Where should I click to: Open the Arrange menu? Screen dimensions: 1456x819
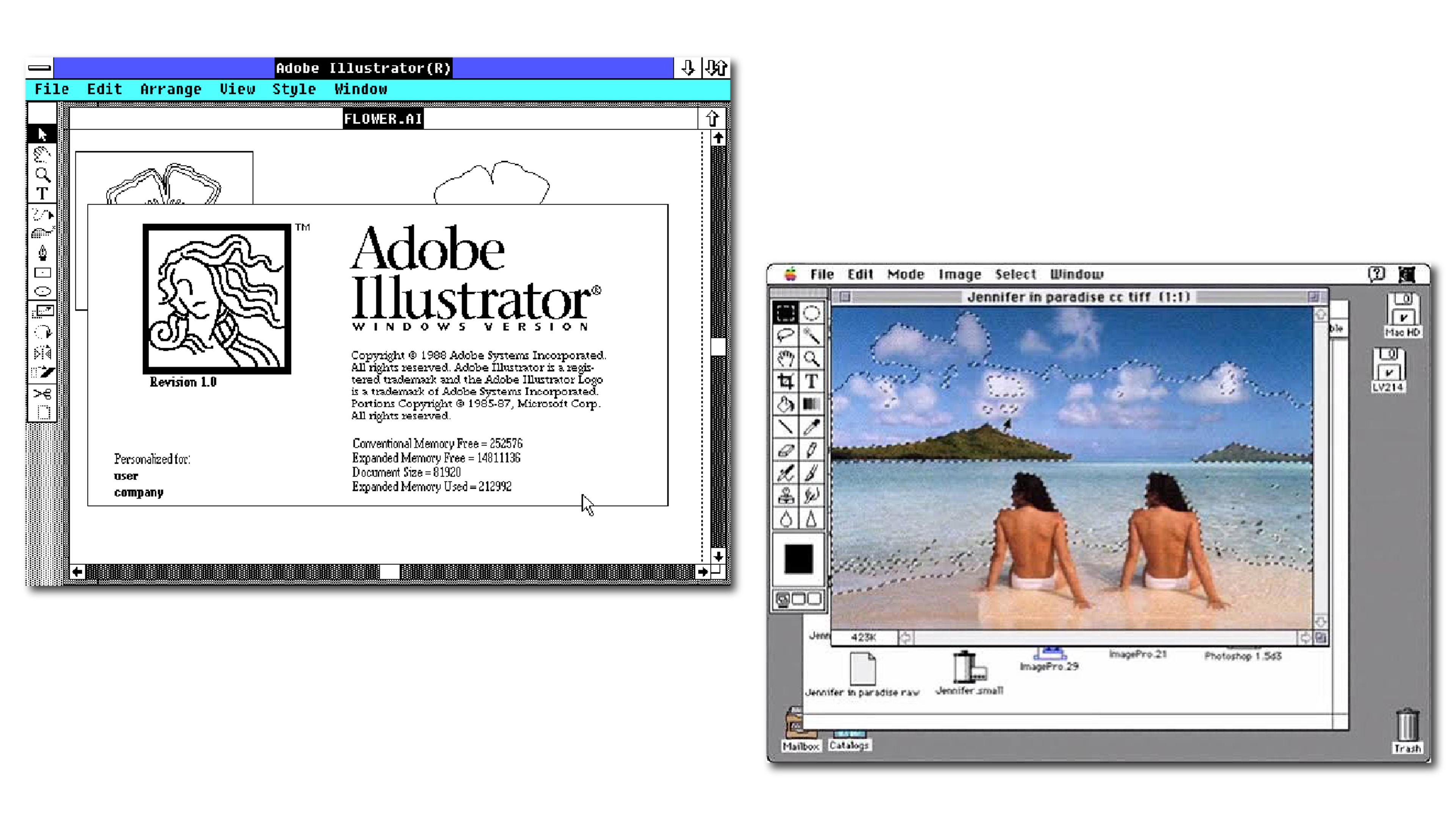click(171, 89)
